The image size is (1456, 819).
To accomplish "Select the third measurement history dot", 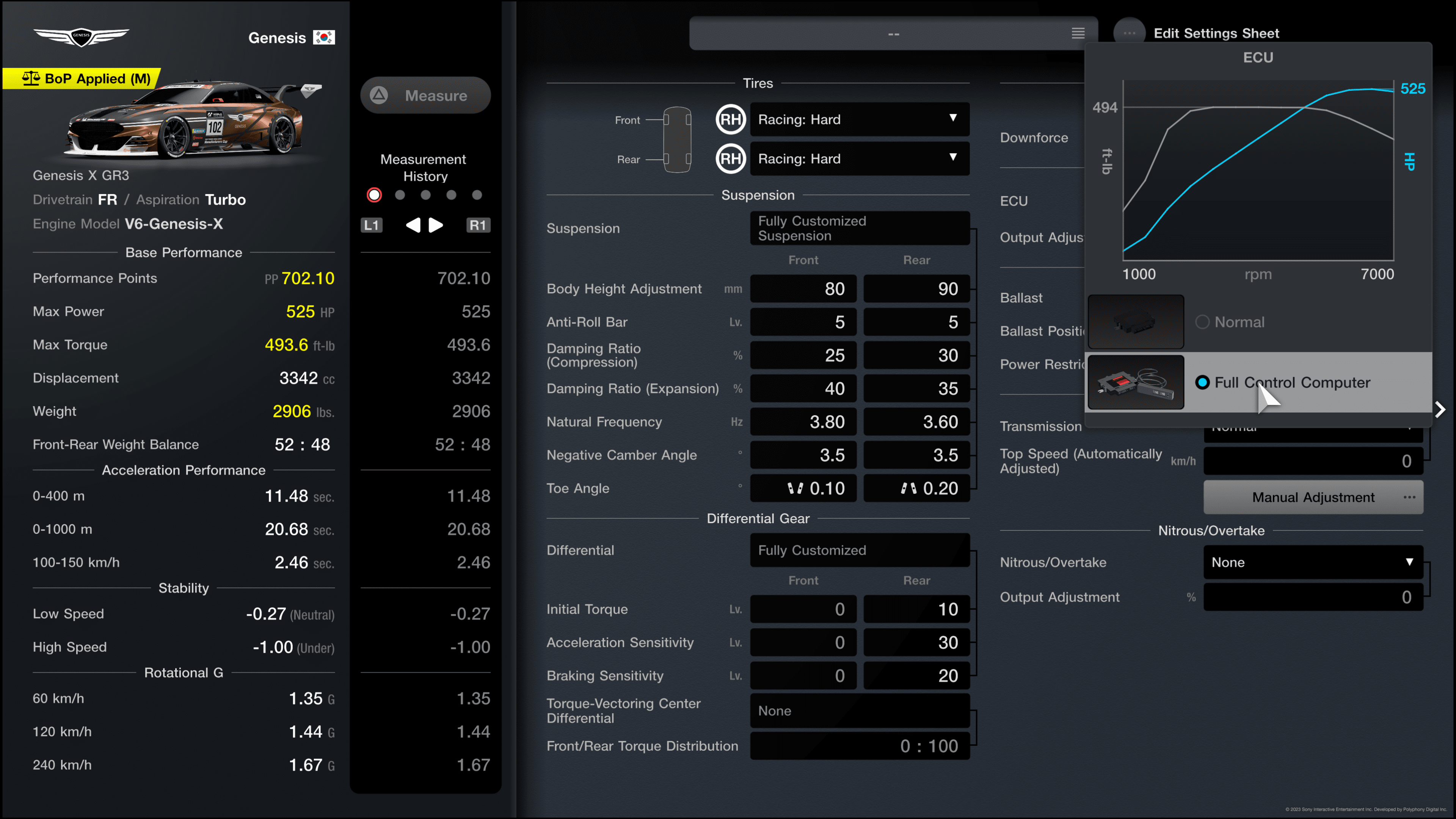I will point(425,195).
